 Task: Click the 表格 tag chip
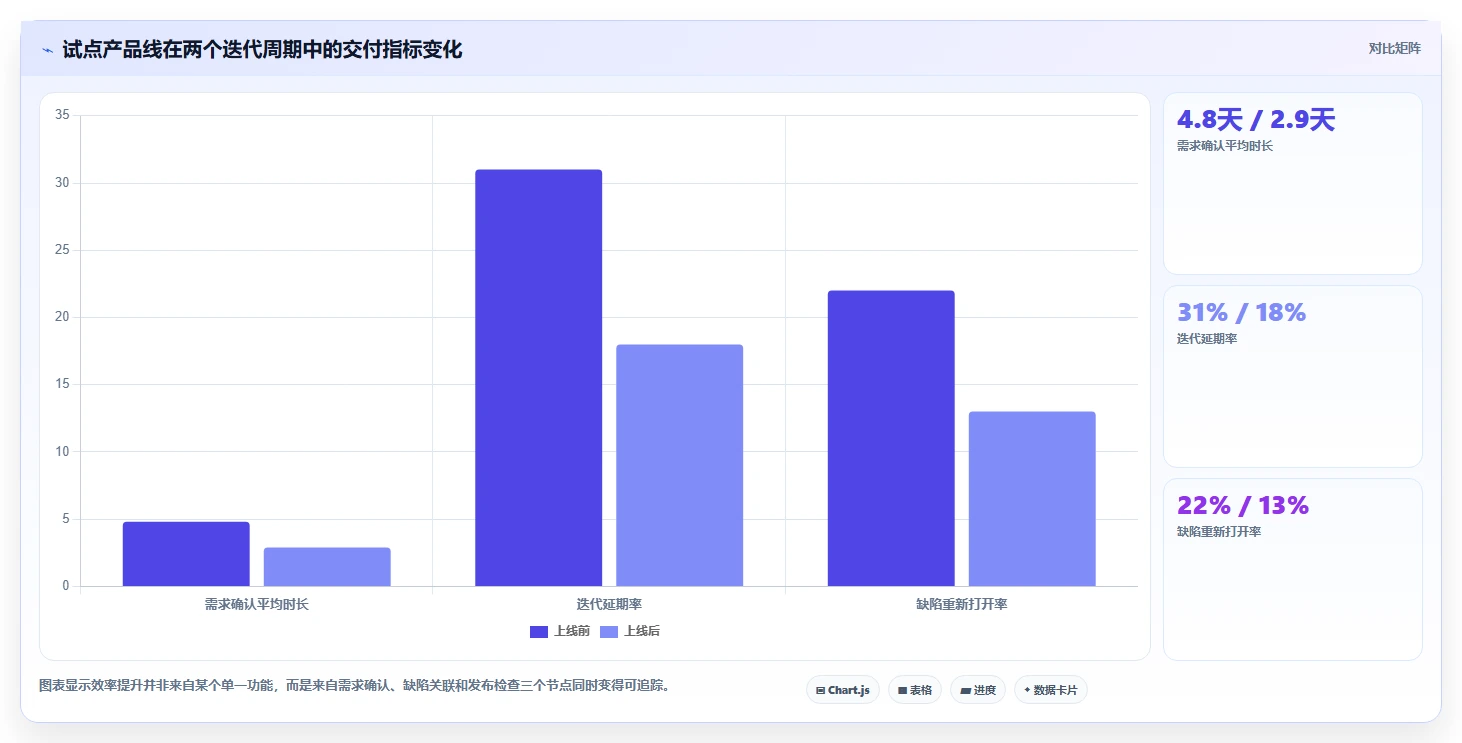point(915,690)
